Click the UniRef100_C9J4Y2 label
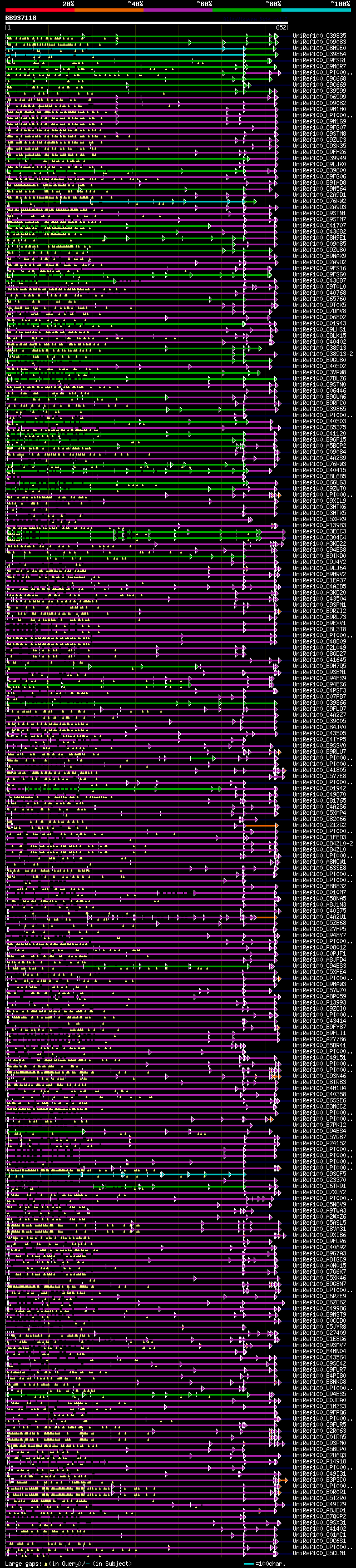Viewport: 356px width, 1568px height. coord(319,562)
